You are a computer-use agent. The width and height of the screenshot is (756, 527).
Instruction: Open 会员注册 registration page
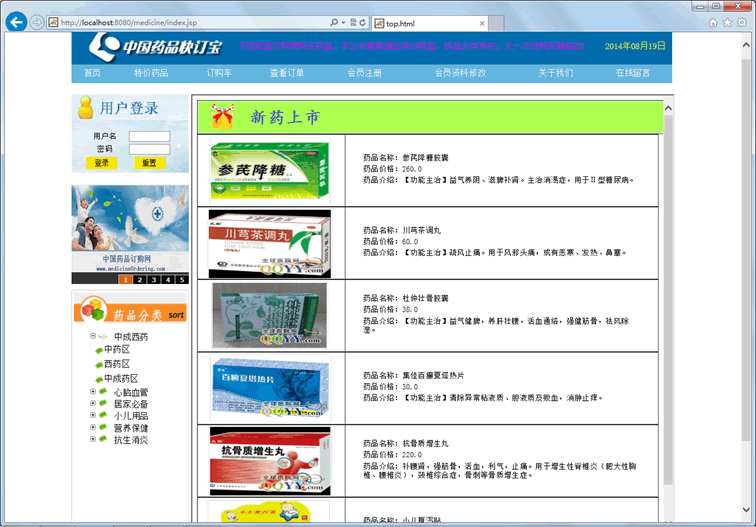[x=364, y=73]
